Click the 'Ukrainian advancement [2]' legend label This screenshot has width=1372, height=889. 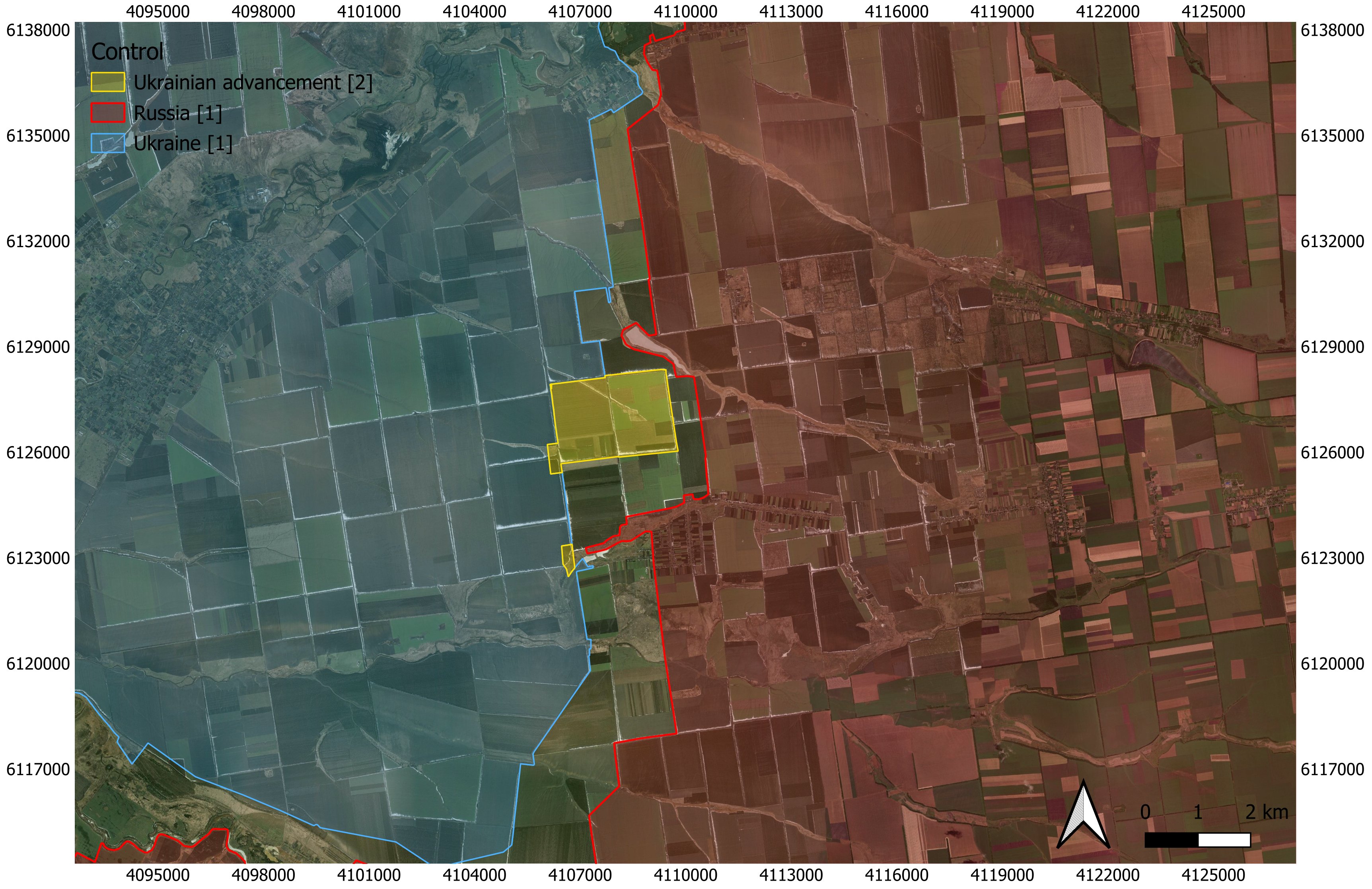(253, 82)
